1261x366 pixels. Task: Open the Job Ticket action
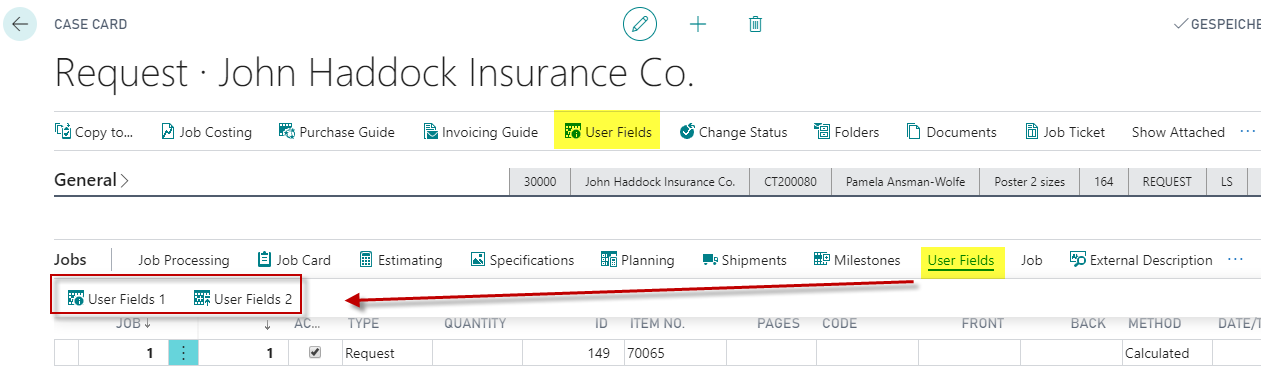point(1065,132)
